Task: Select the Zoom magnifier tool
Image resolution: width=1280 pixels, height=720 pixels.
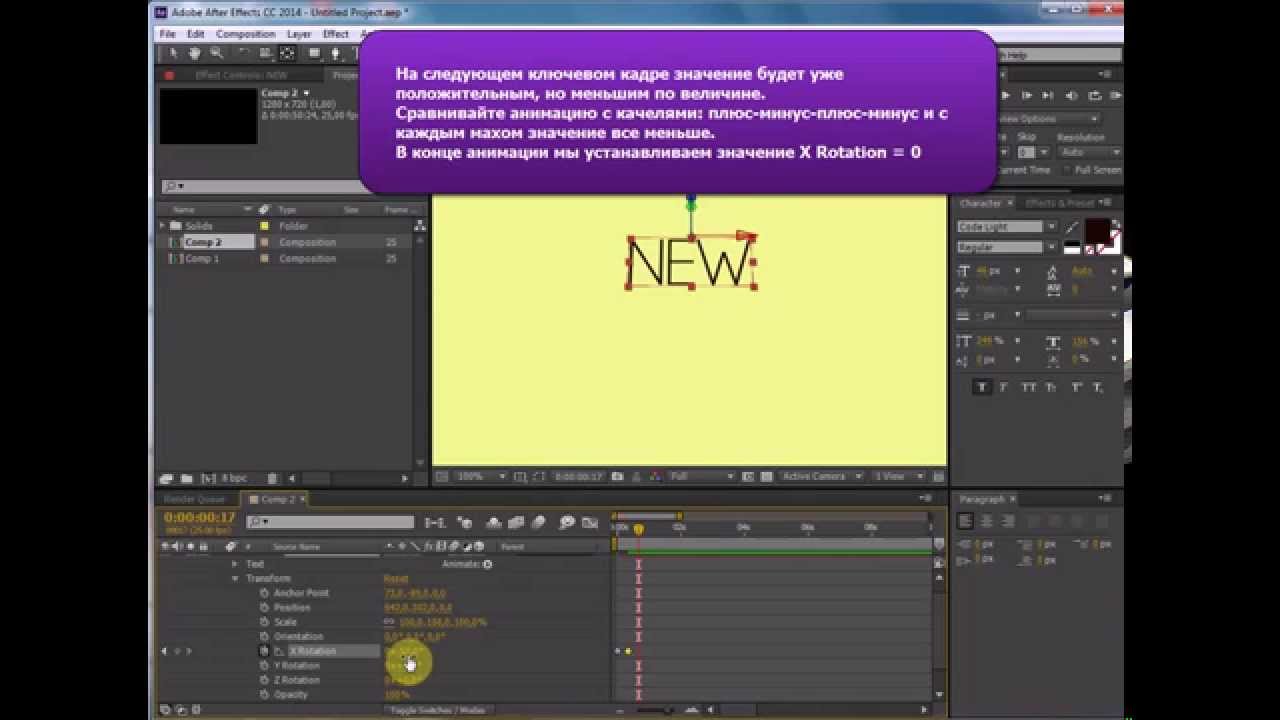Action: click(x=217, y=53)
